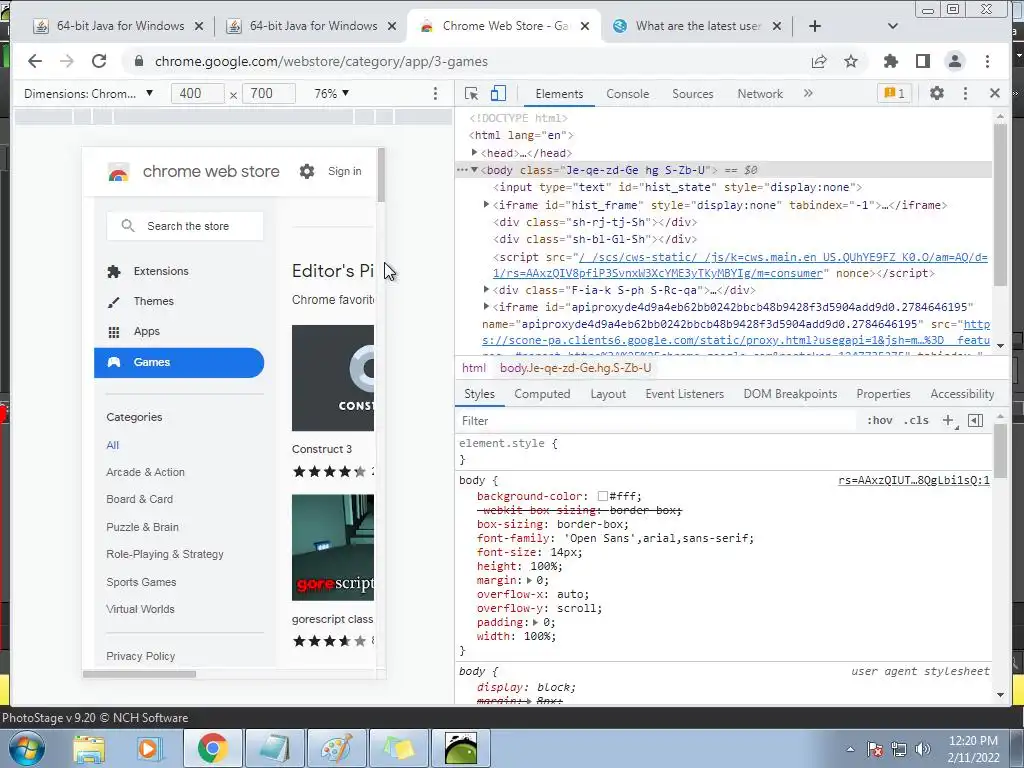Open the Layout tab
Image resolution: width=1024 pixels, height=768 pixels.
[x=608, y=394]
